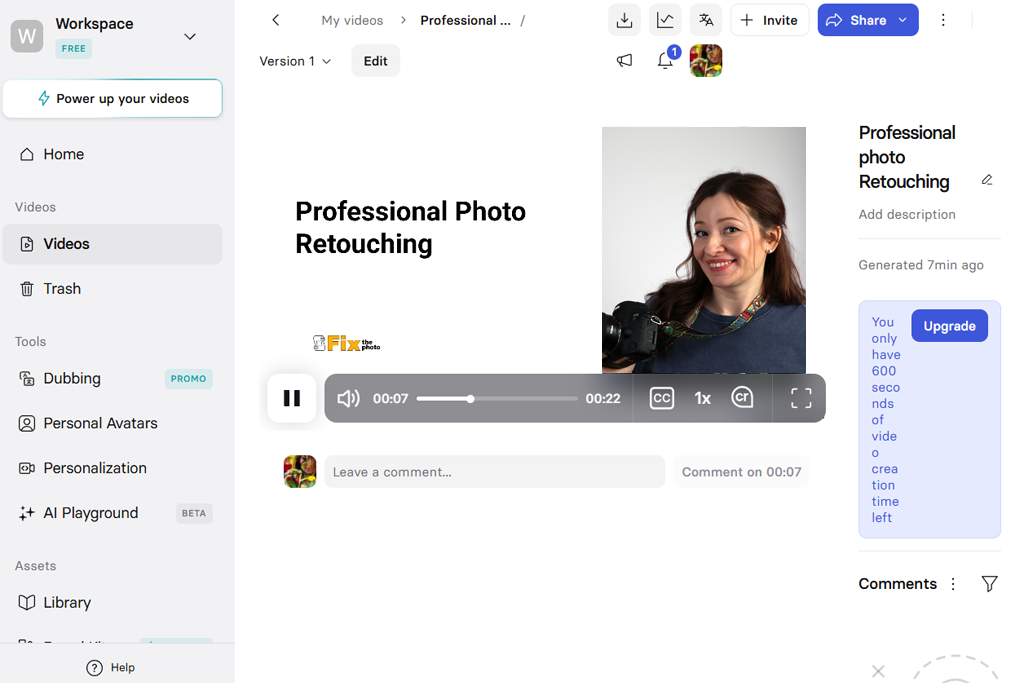Open the three-dot more options menu
Viewport: 1024px width, 683px height.
click(x=943, y=20)
